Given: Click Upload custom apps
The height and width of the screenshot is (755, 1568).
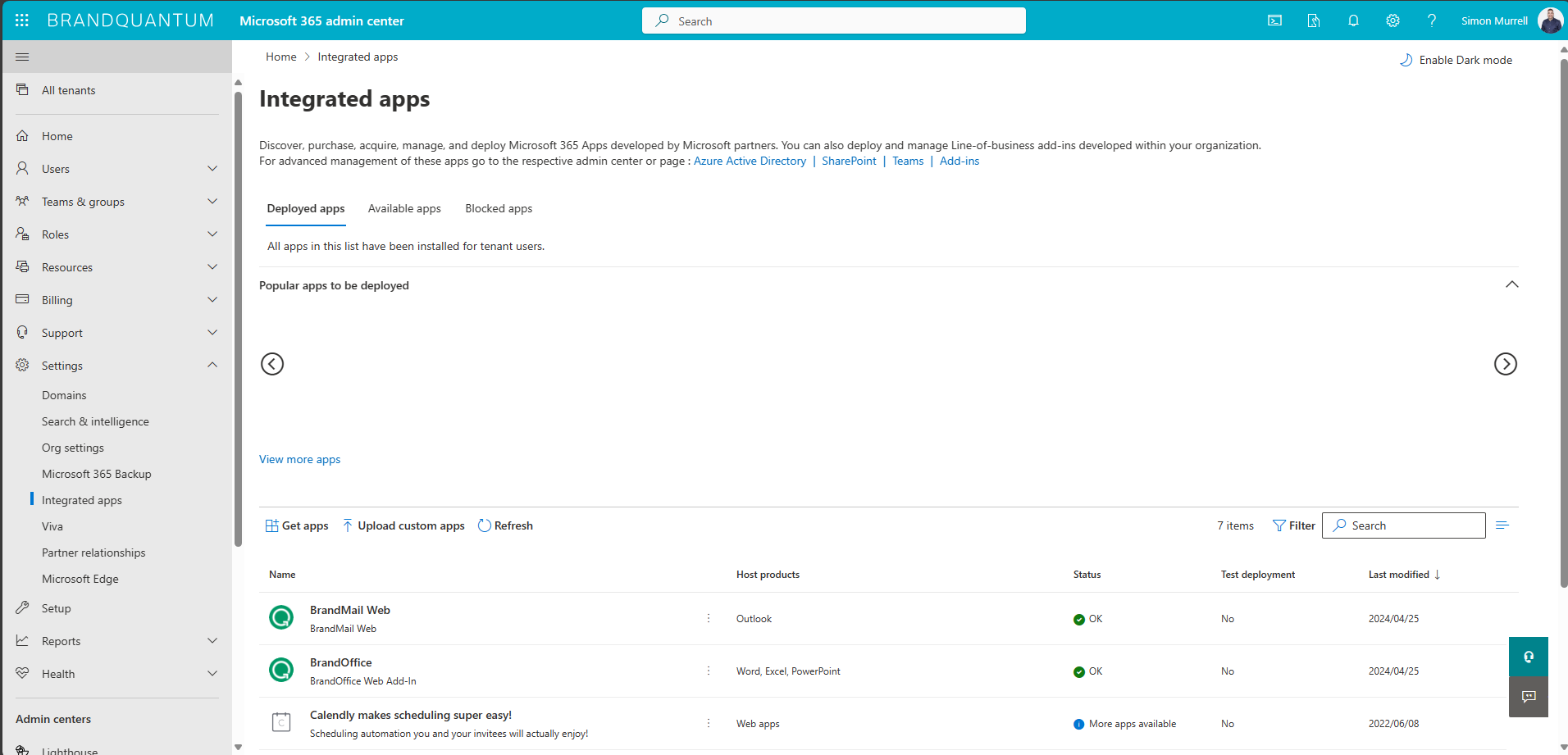Looking at the screenshot, I should 403,525.
